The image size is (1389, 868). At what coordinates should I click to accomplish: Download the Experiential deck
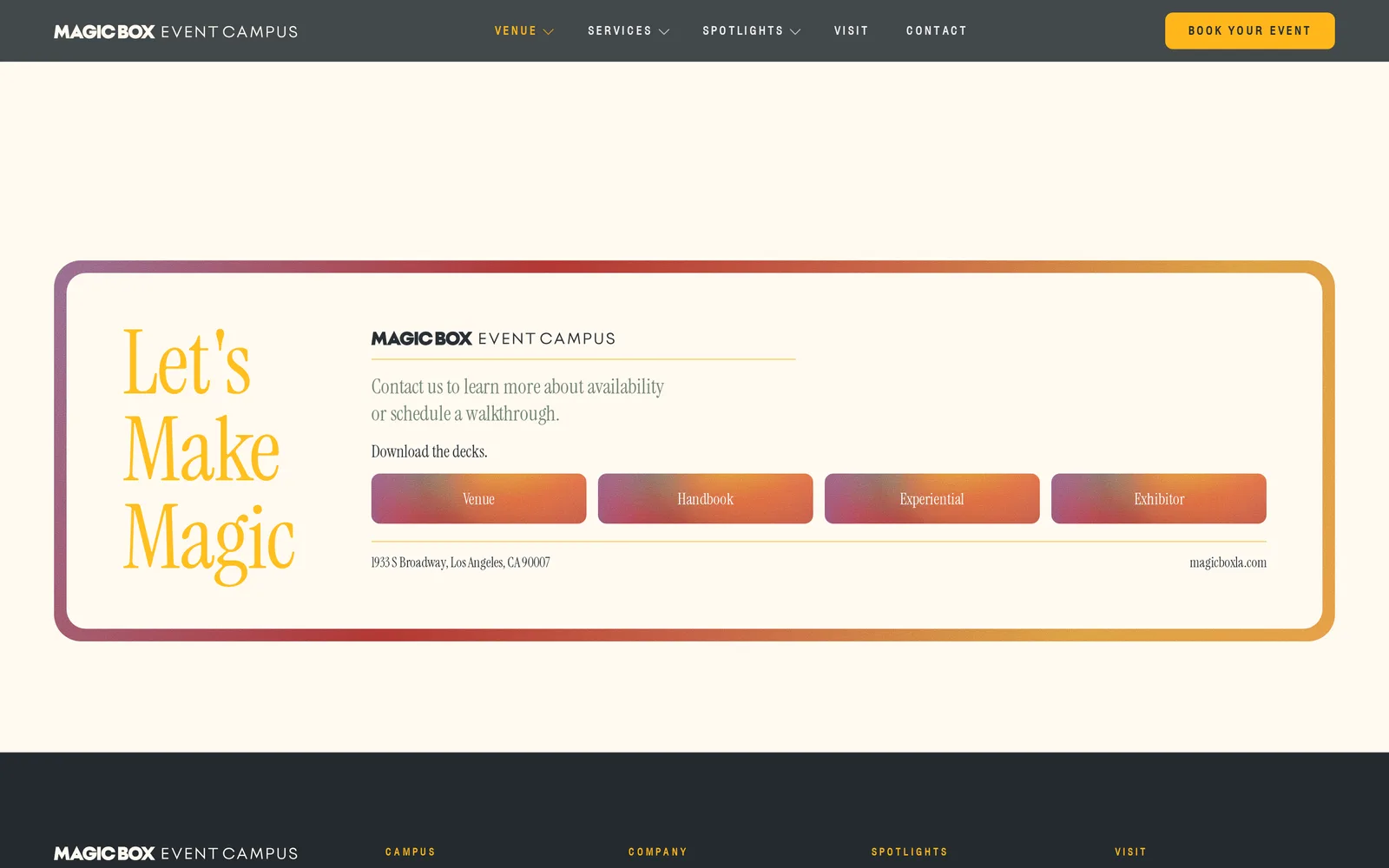pos(931,498)
